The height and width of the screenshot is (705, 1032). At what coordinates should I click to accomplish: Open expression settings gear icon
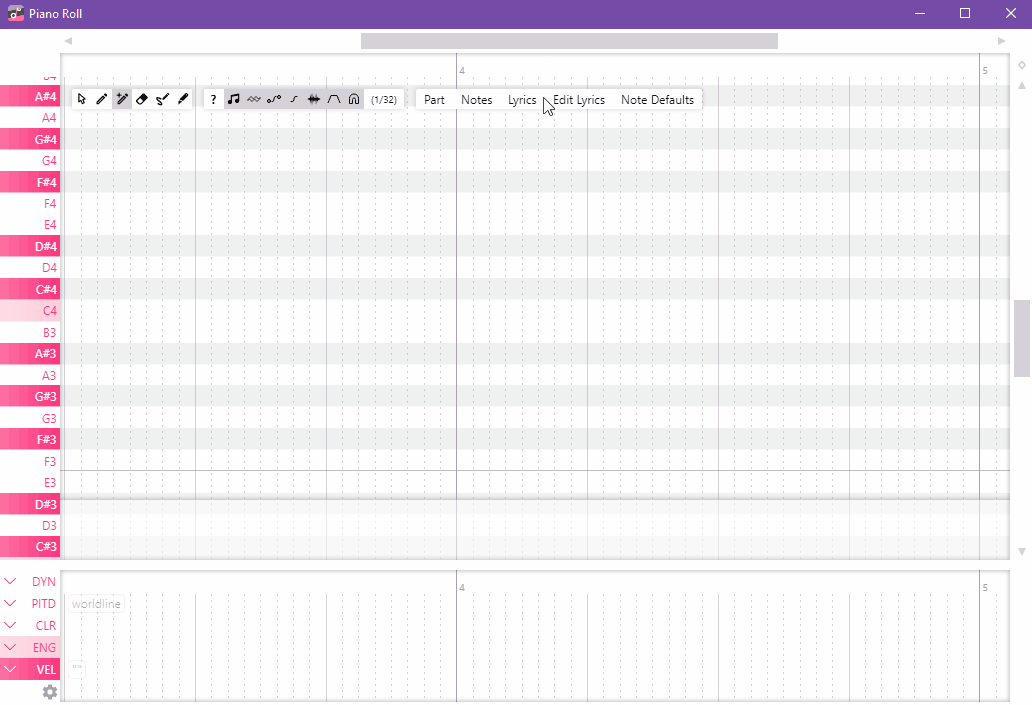(50, 692)
